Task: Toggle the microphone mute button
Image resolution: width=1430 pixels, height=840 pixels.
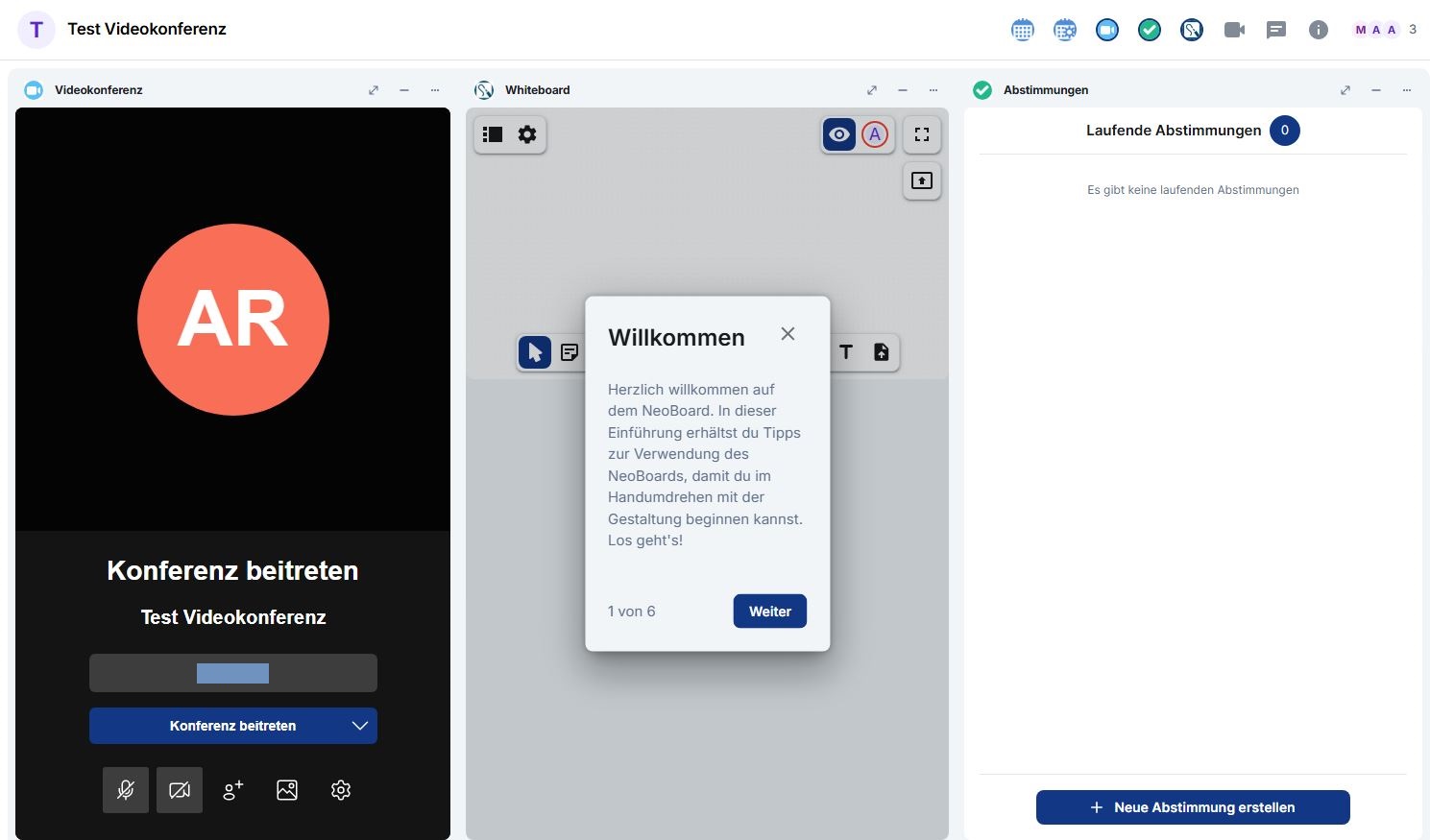Action: point(126,790)
